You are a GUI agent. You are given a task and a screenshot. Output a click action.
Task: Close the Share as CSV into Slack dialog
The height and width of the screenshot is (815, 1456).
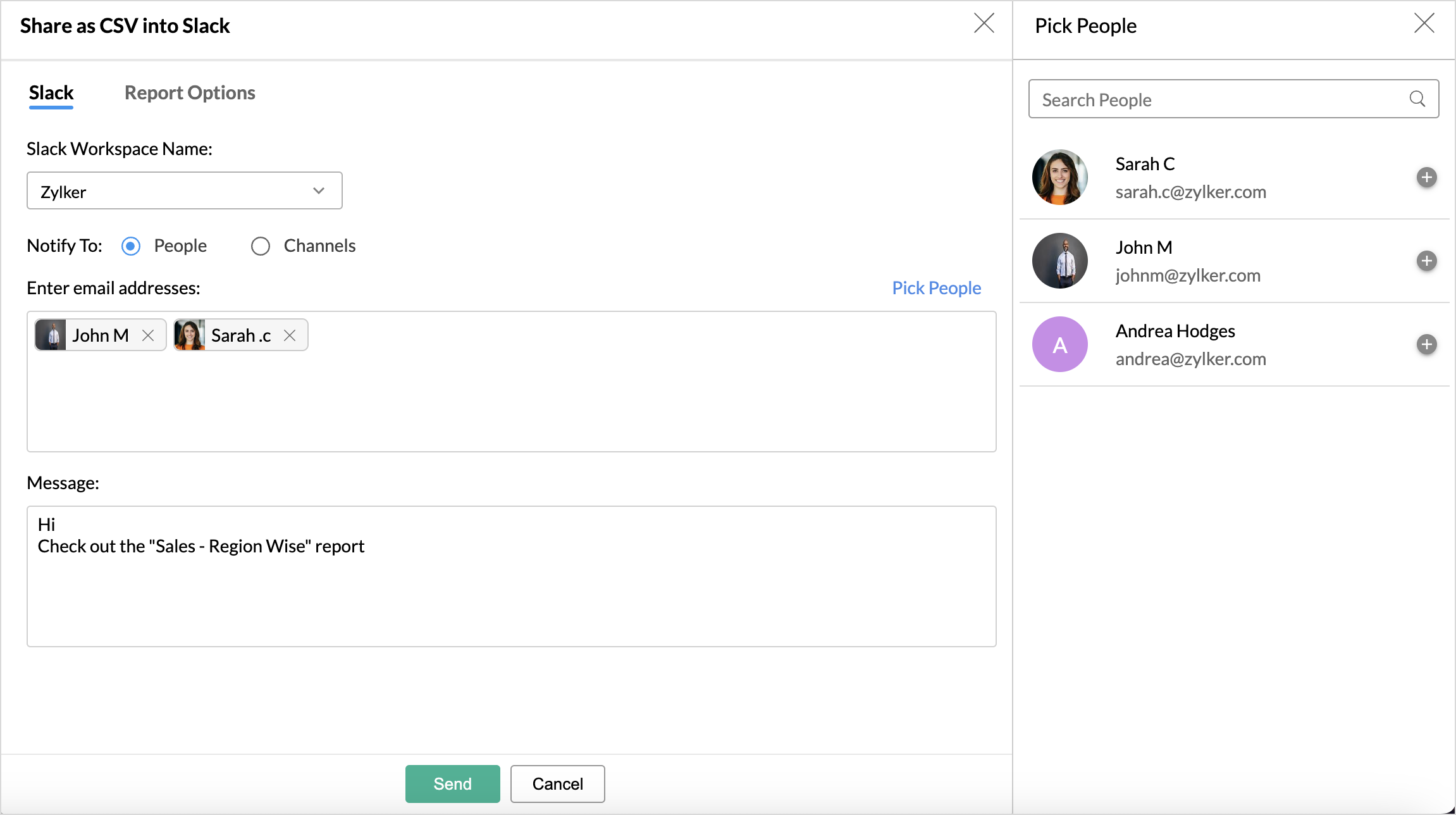(x=984, y=23)
